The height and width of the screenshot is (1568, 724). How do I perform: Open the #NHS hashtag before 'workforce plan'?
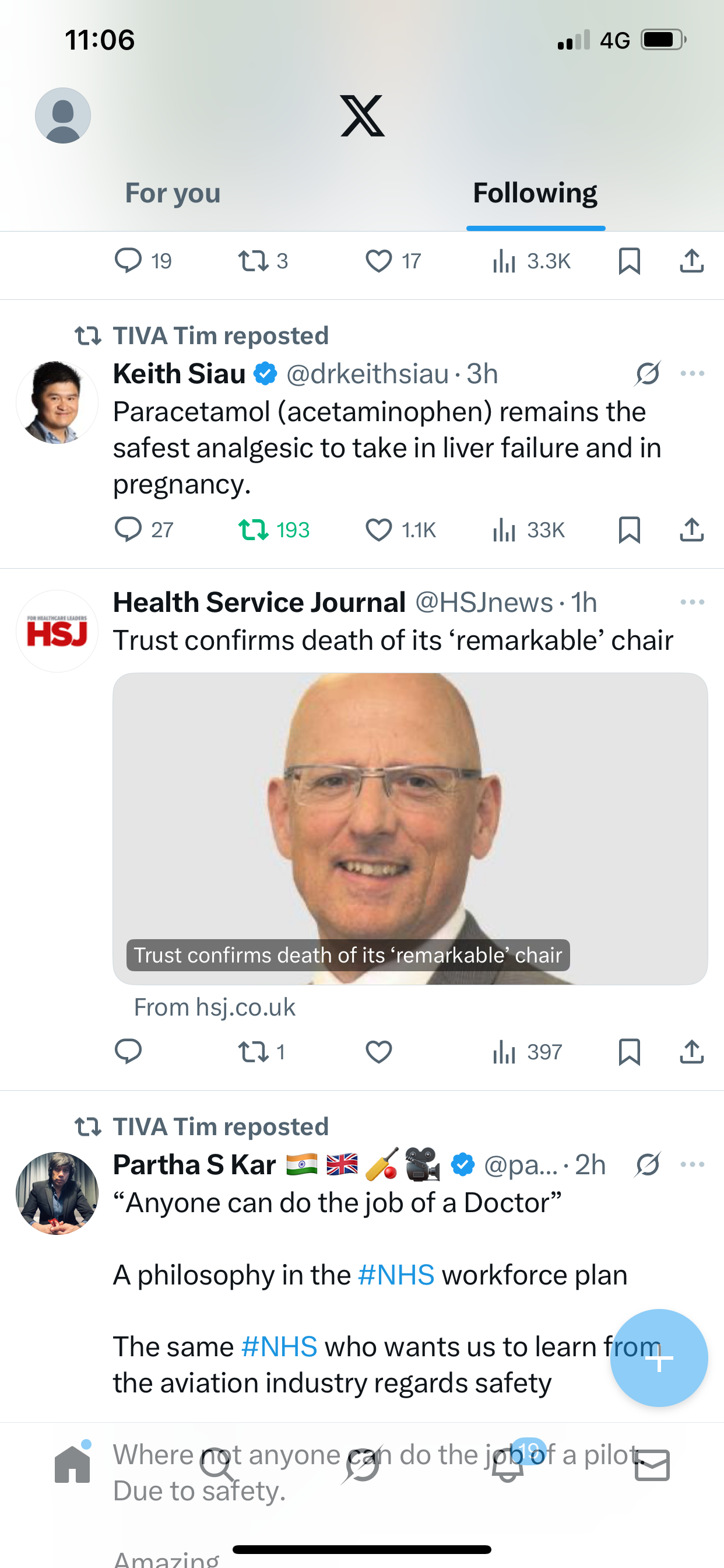pos(396,1275)
